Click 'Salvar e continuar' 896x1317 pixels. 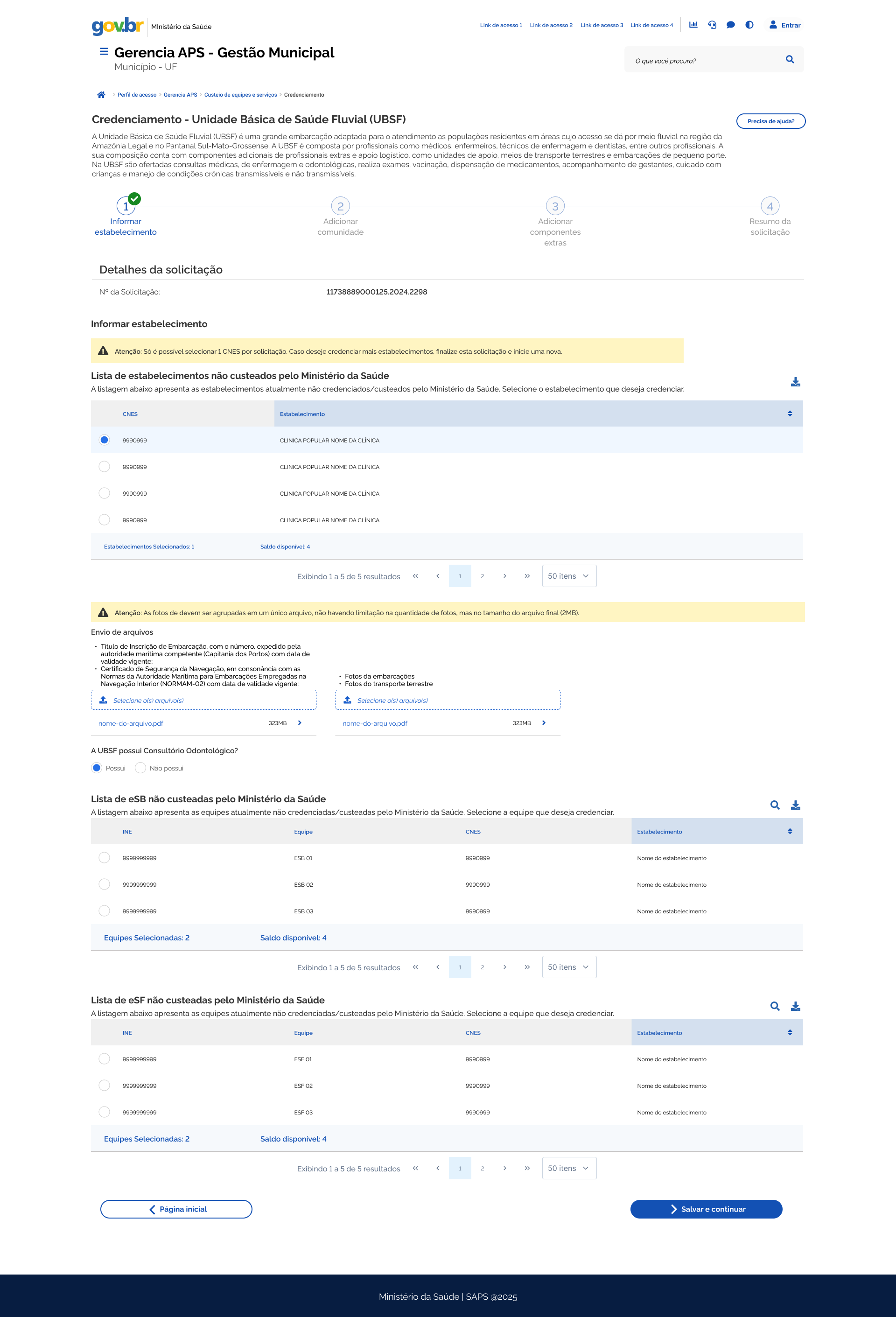pyautogui.click(x=706, y=1209)
